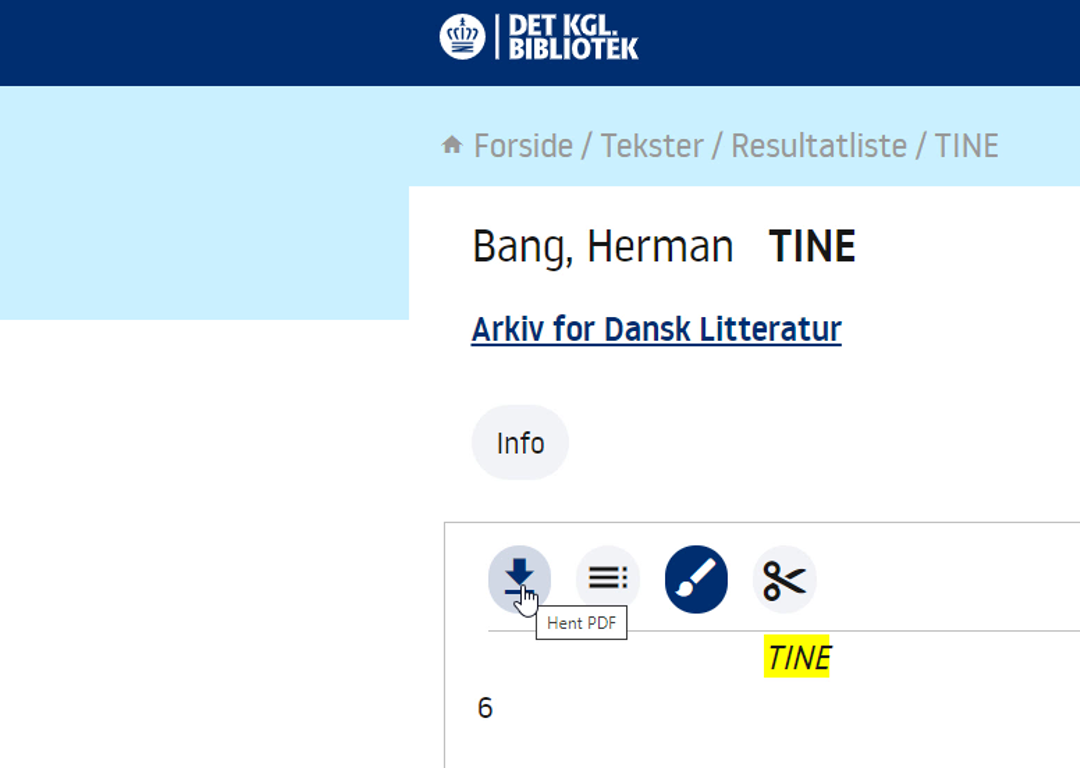Click the author name Bang, Herman
1080x768 pixels.
tap(603, 247)
